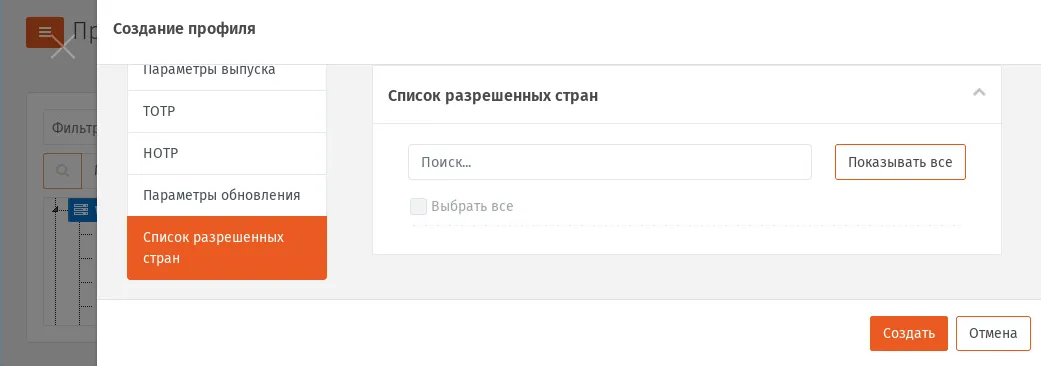Click the Показывать все button
This screenshot has width=1041, height=366.
tap(900, 162)
